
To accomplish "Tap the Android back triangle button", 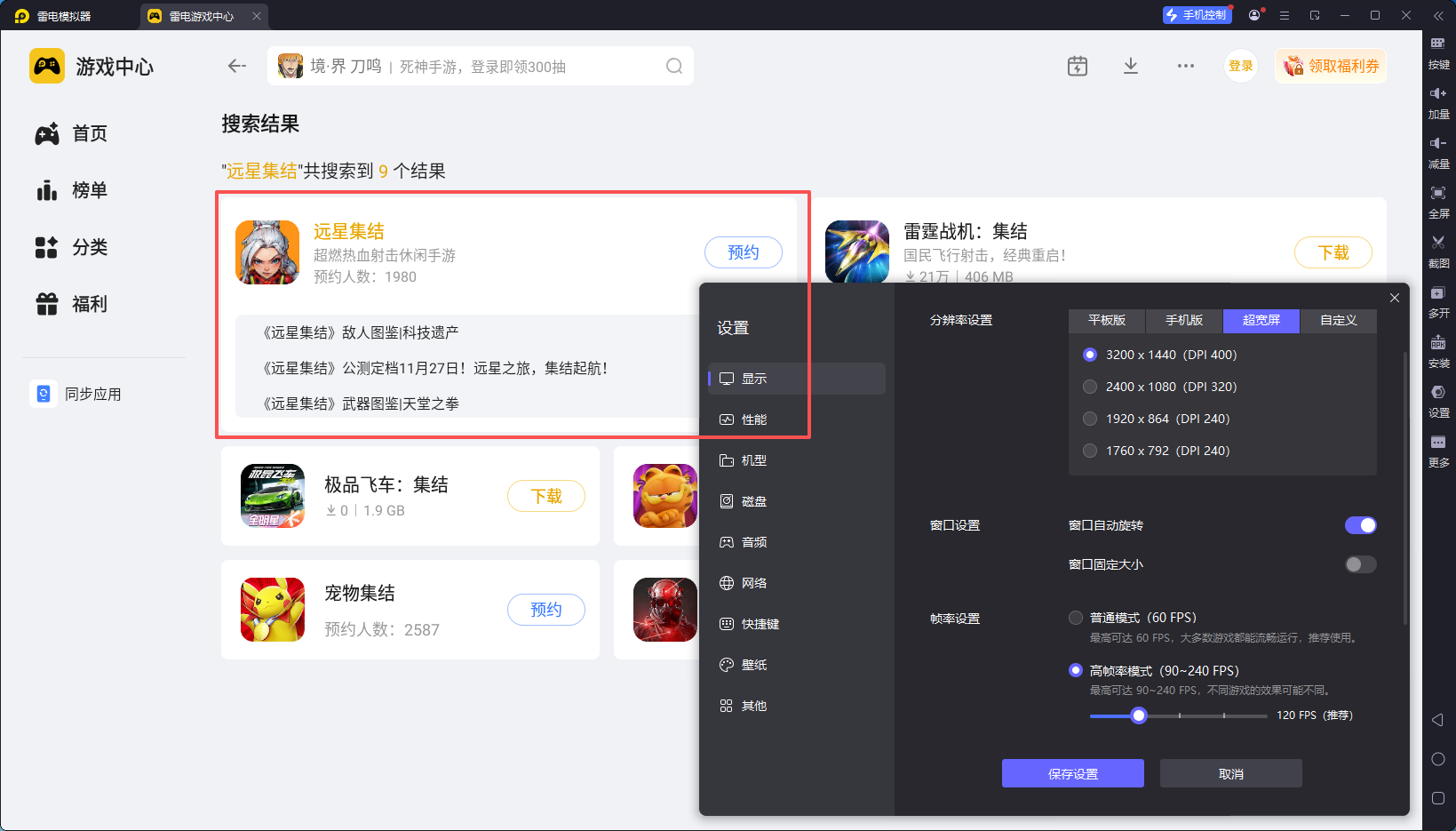I will (1437, 720).
